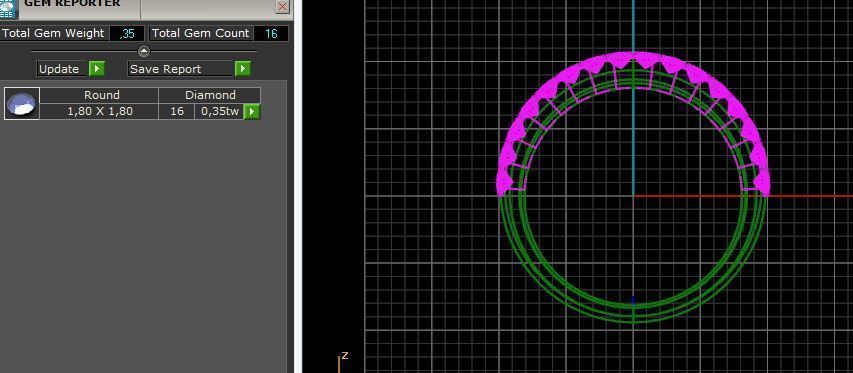Click the gem quantity cell showing 16

177,111
